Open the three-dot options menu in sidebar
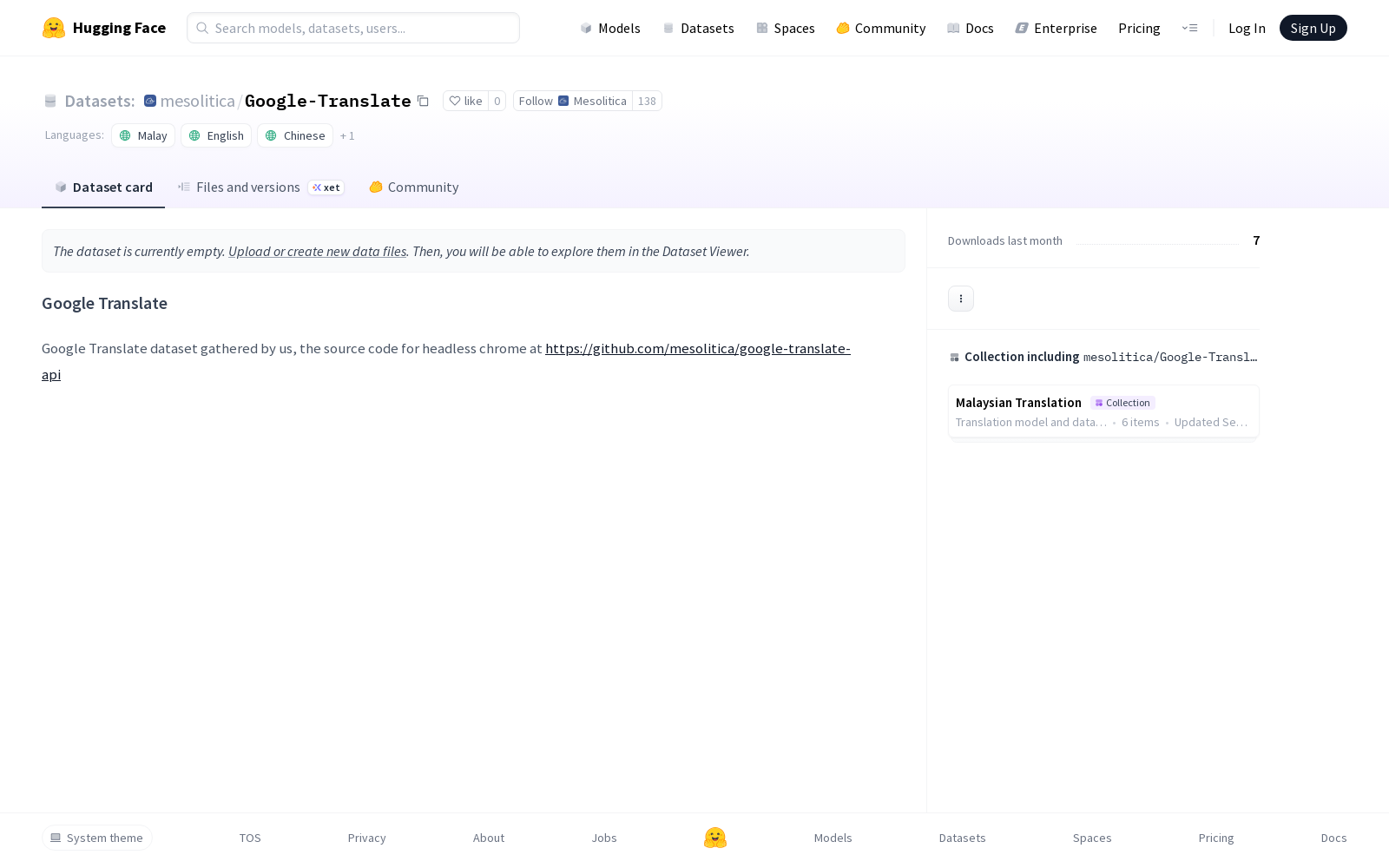 point(961,299)
